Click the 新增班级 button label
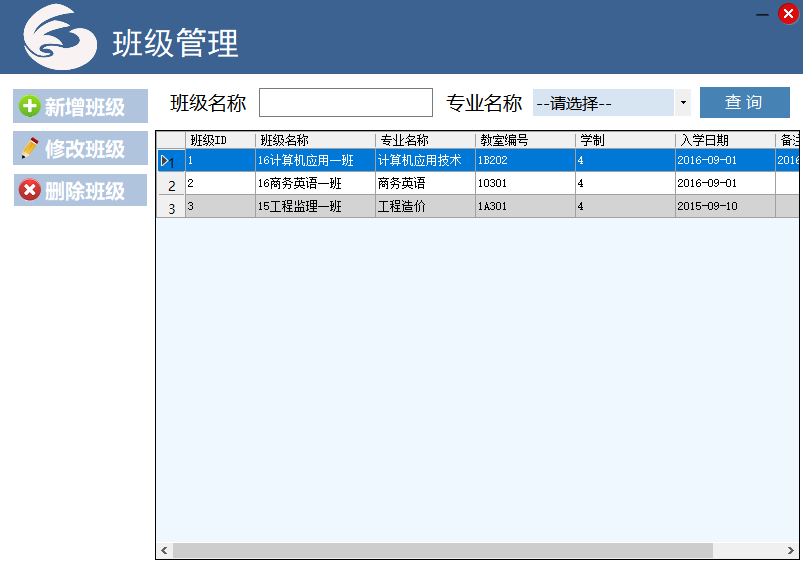This screenshot has height=563, width=803. click(x=84, y=107)
